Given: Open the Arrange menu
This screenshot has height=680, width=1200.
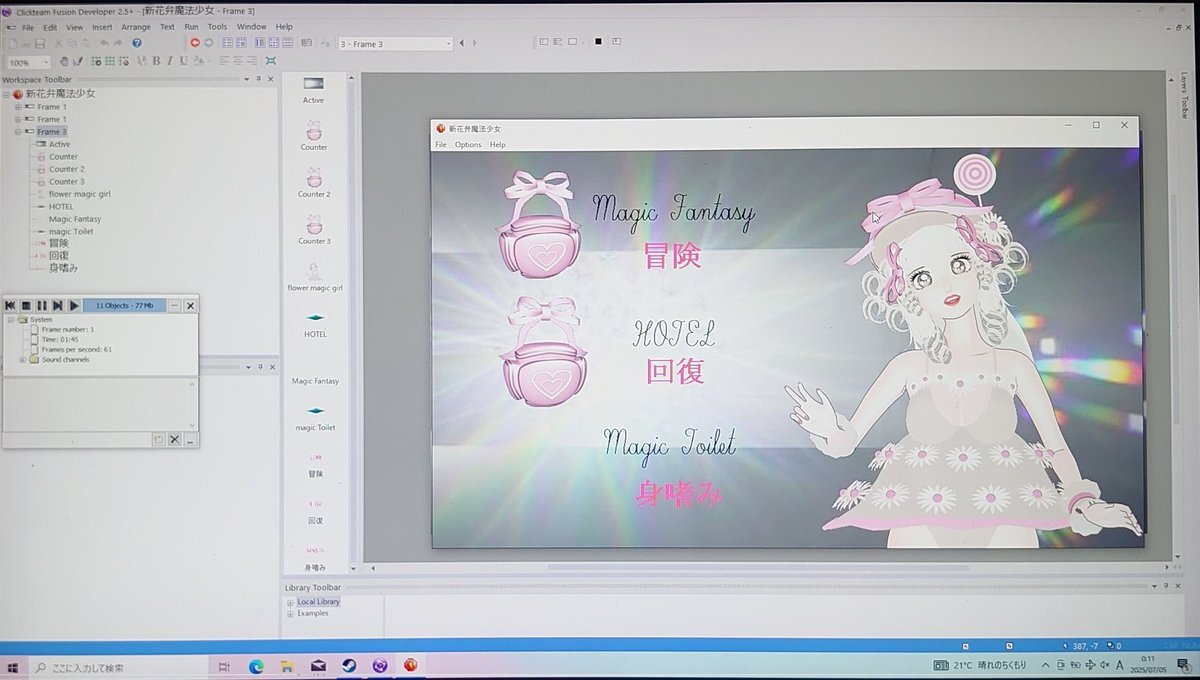Looking at the screenshot, I should [x=136, y=27].
